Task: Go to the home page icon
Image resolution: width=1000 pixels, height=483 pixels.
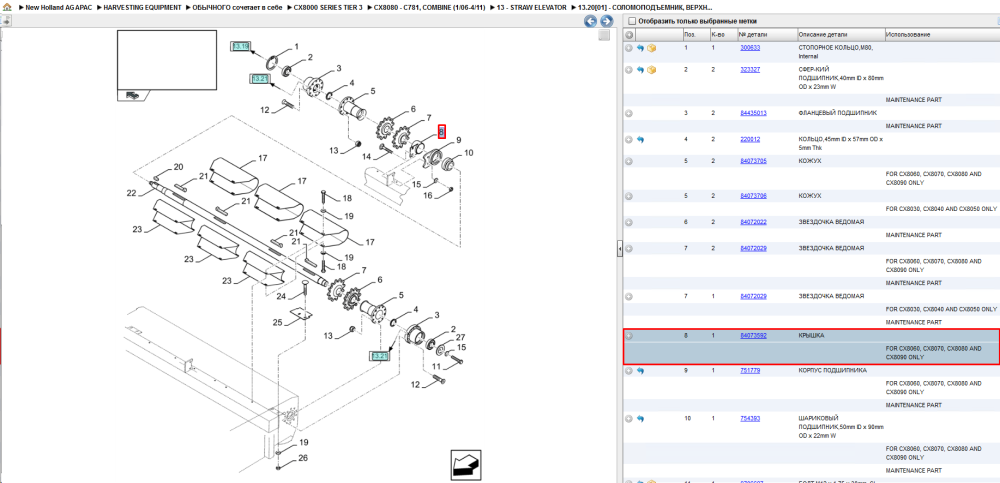Action: [8, 7]
